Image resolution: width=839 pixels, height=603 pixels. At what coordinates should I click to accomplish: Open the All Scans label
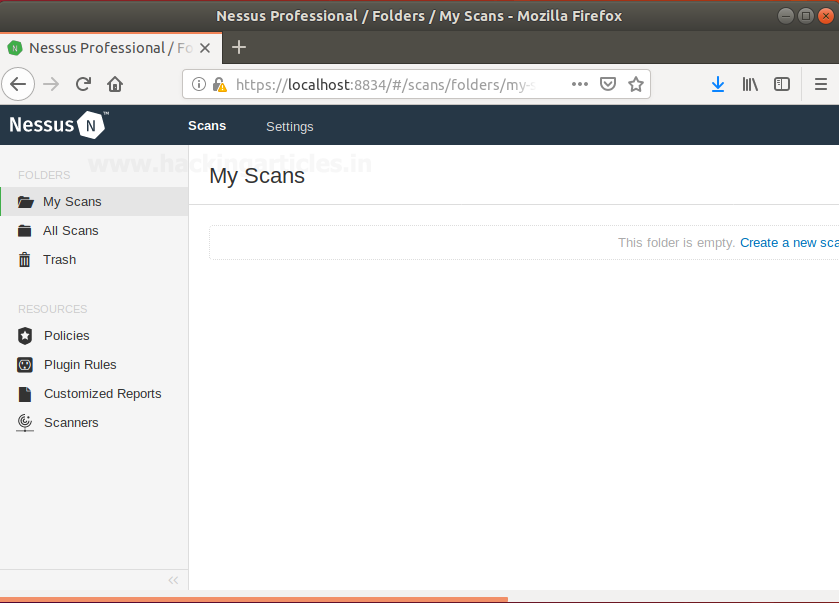point(71,231)
